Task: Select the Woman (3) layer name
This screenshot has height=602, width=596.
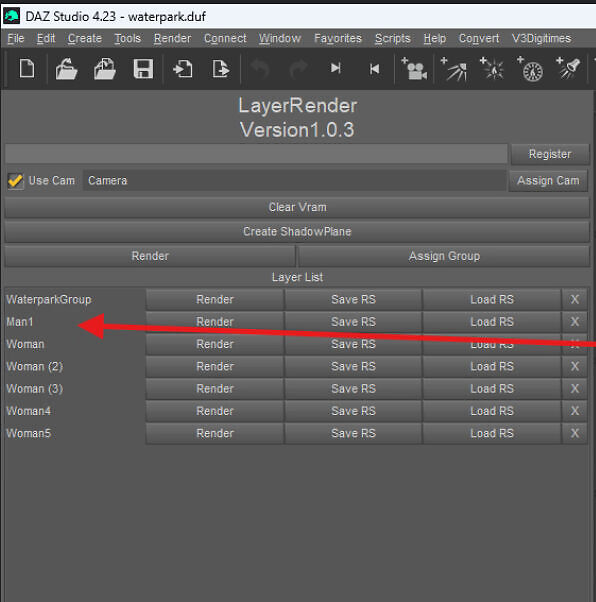Action: coord(35,389)
